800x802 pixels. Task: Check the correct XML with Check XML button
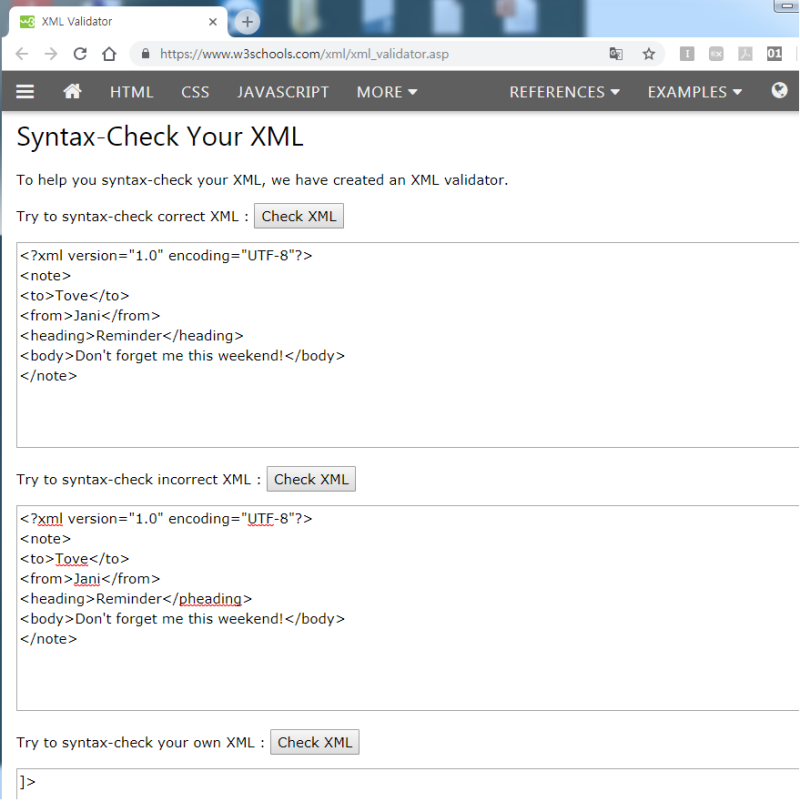coord(298,215)
